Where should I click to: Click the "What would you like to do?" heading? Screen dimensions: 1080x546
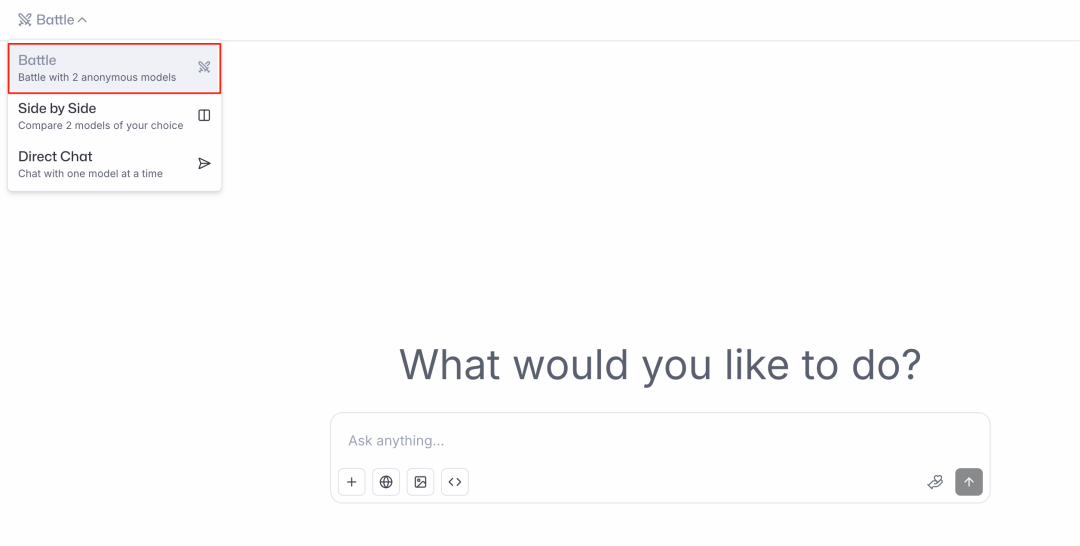pyautogui.click(x=660, y=365)
